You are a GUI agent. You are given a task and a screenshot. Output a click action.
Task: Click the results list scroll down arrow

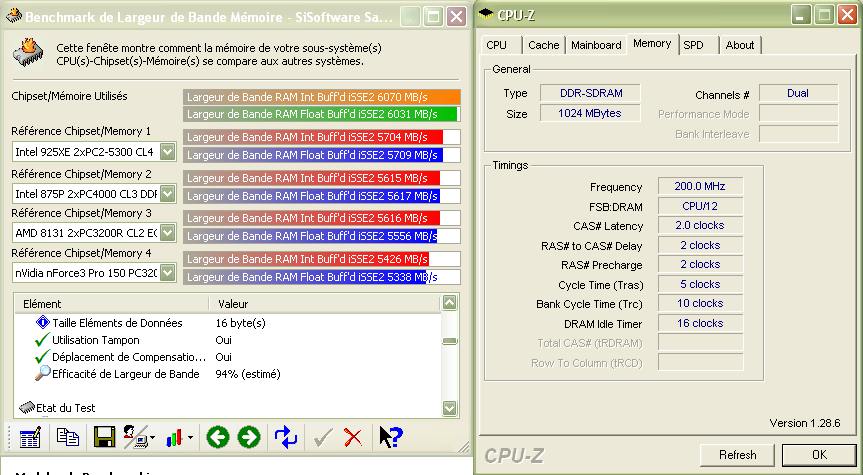click(449, 408)
